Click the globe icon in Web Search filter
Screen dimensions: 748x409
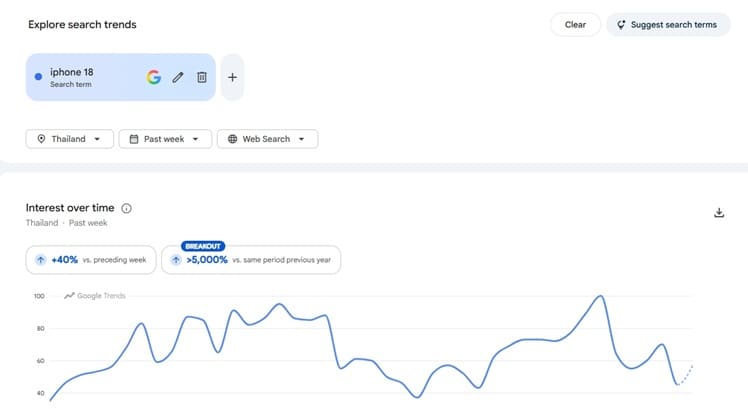point(232,139)
